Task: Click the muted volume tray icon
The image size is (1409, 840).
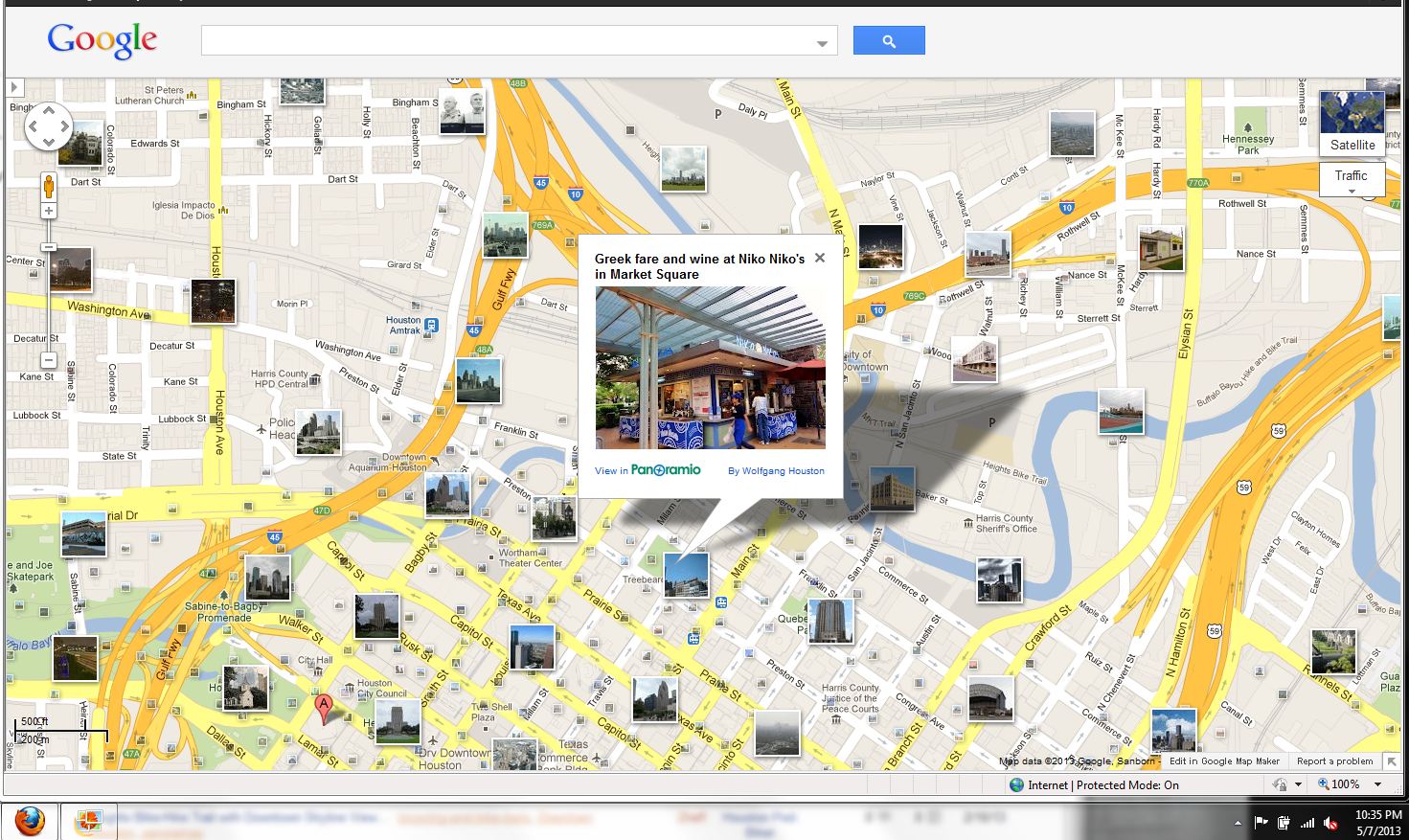Action: (1330, 822)
